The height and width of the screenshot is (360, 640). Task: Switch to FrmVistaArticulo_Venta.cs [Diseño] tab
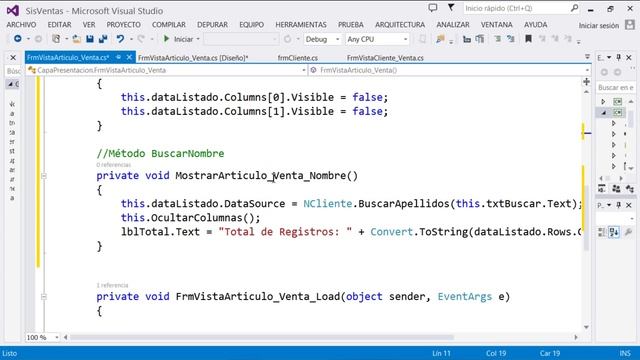(x=193, y=58)
